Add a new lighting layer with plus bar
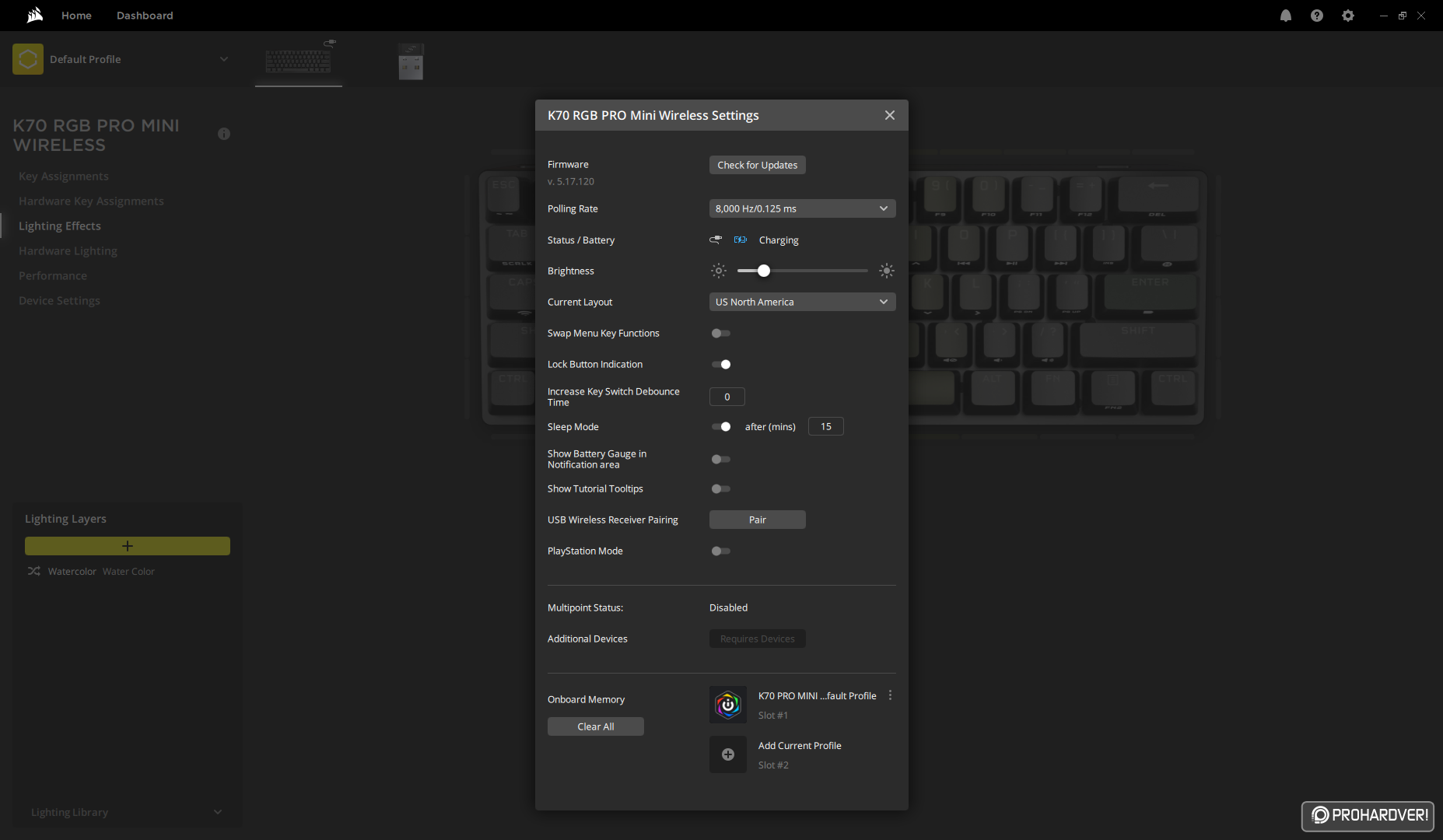Viewport: 1443px width, 840px height. (x=128, y=546)
